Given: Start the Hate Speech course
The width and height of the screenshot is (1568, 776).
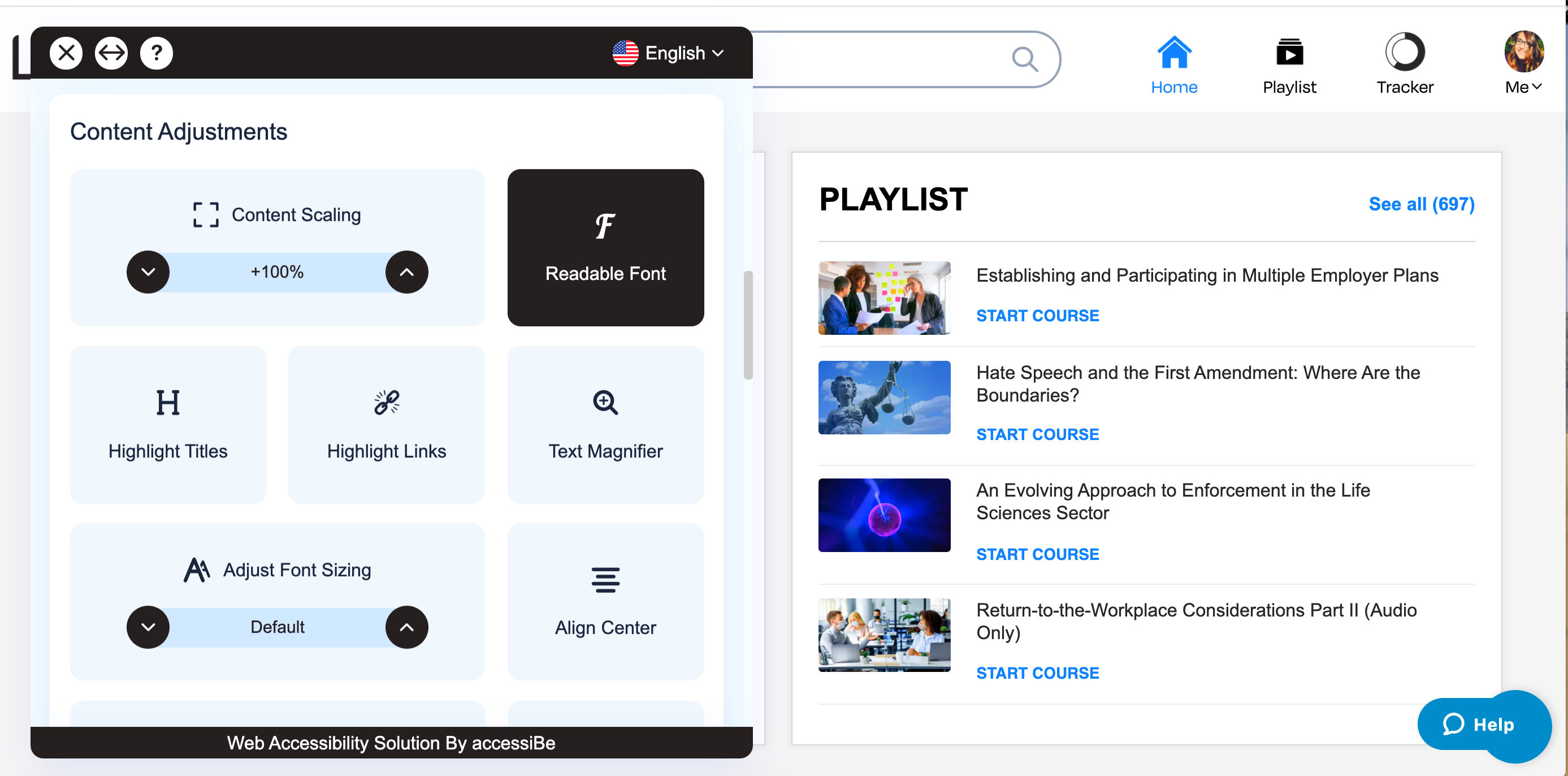Looking at the screenshot, I should pyautogui.click(x=1037, y=434).
